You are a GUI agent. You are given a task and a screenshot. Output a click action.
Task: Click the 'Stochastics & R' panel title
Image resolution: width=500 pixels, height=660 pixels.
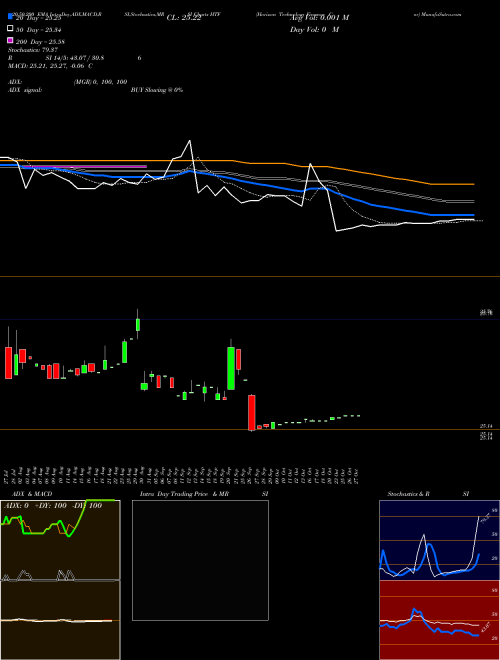point(408,494)
